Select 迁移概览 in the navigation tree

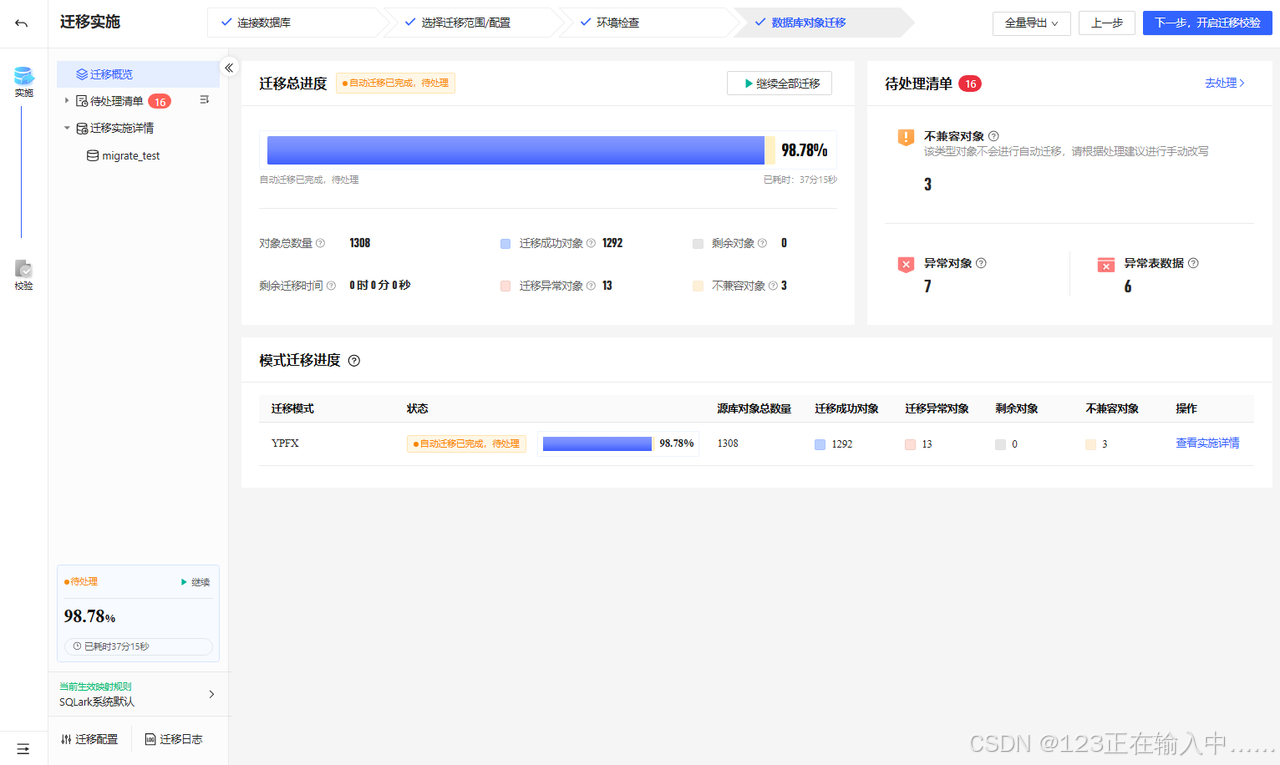tap(110, 73)
